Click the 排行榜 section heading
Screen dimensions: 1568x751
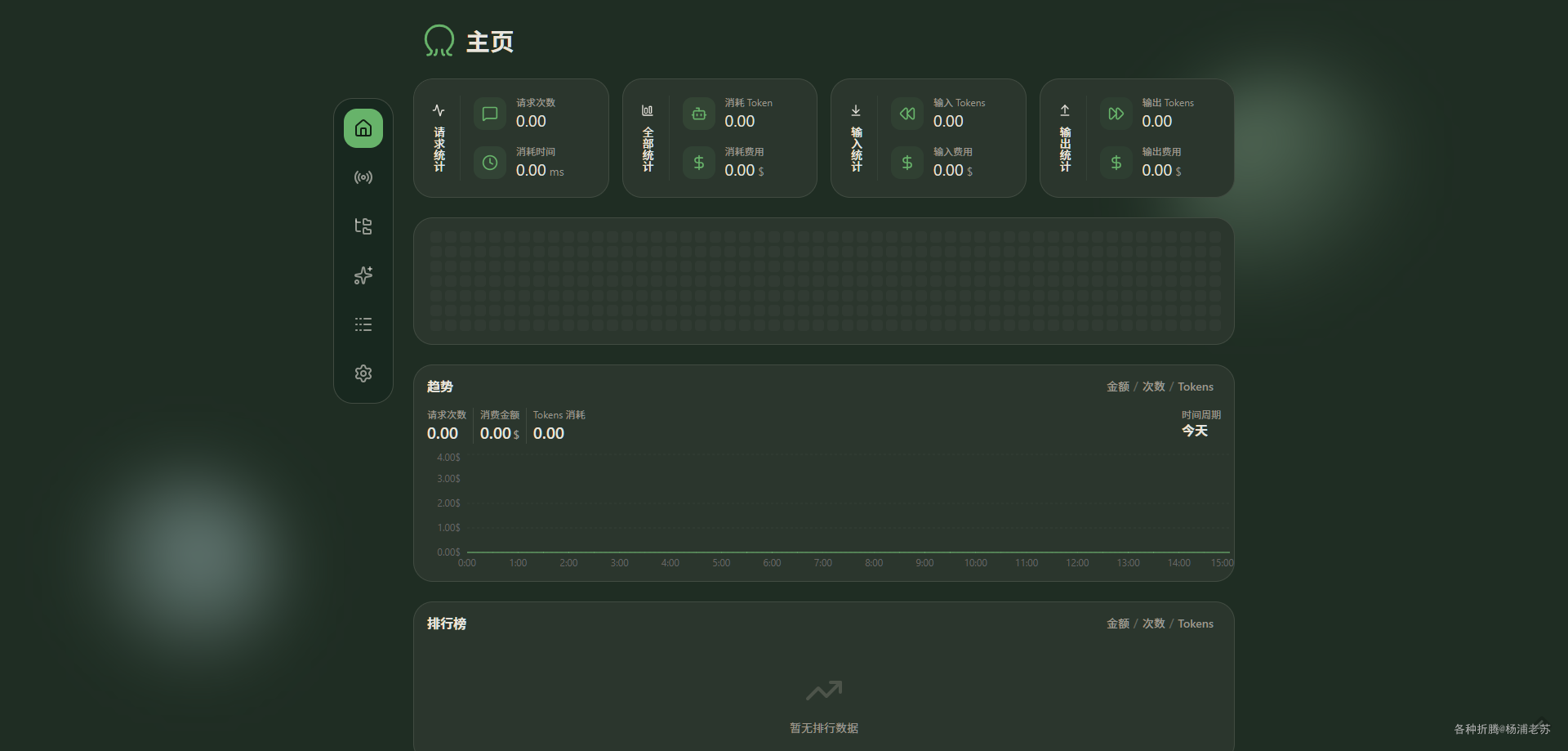coord(447,624)
